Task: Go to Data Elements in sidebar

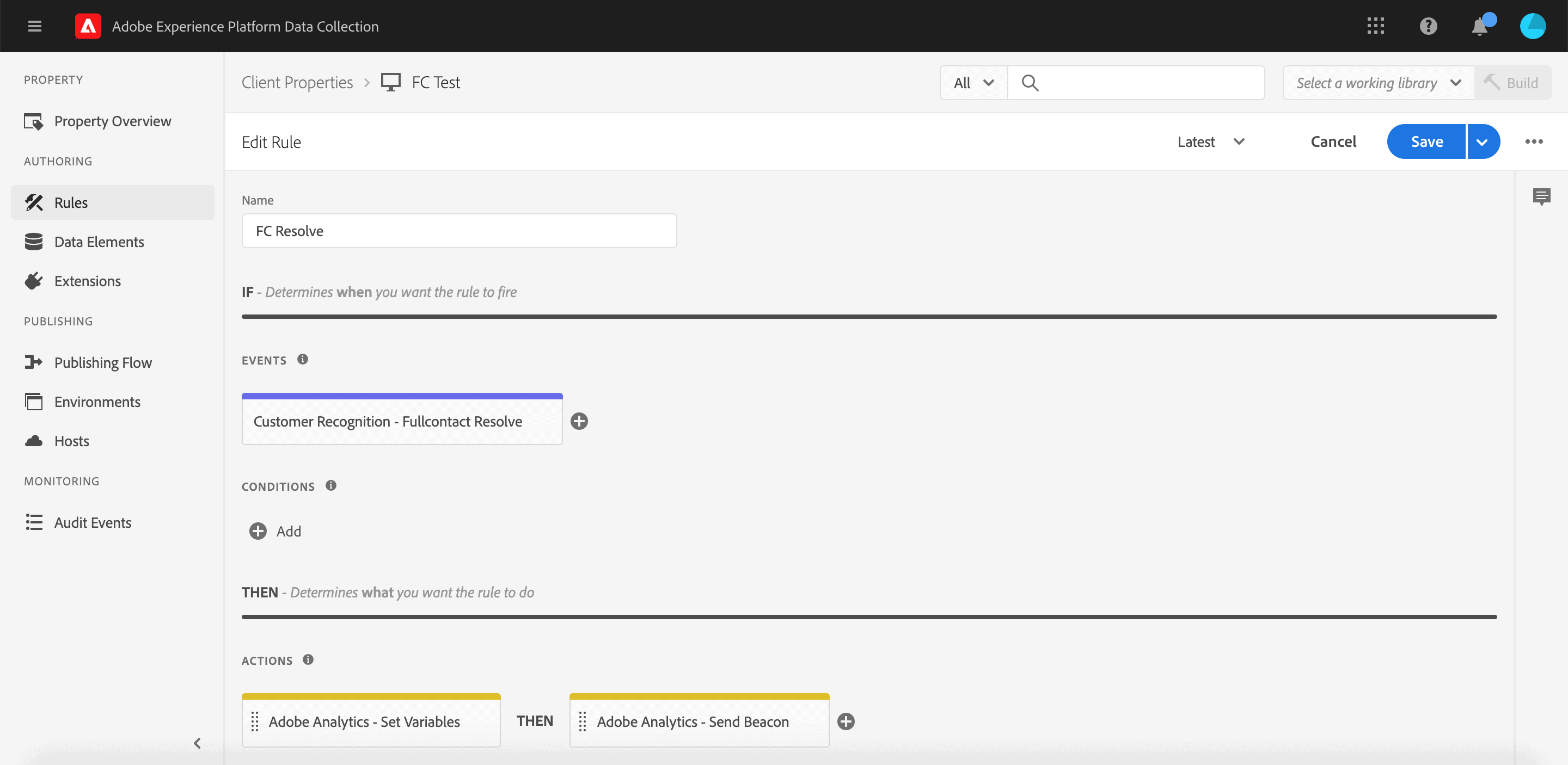Action: [x=99, y=242]
